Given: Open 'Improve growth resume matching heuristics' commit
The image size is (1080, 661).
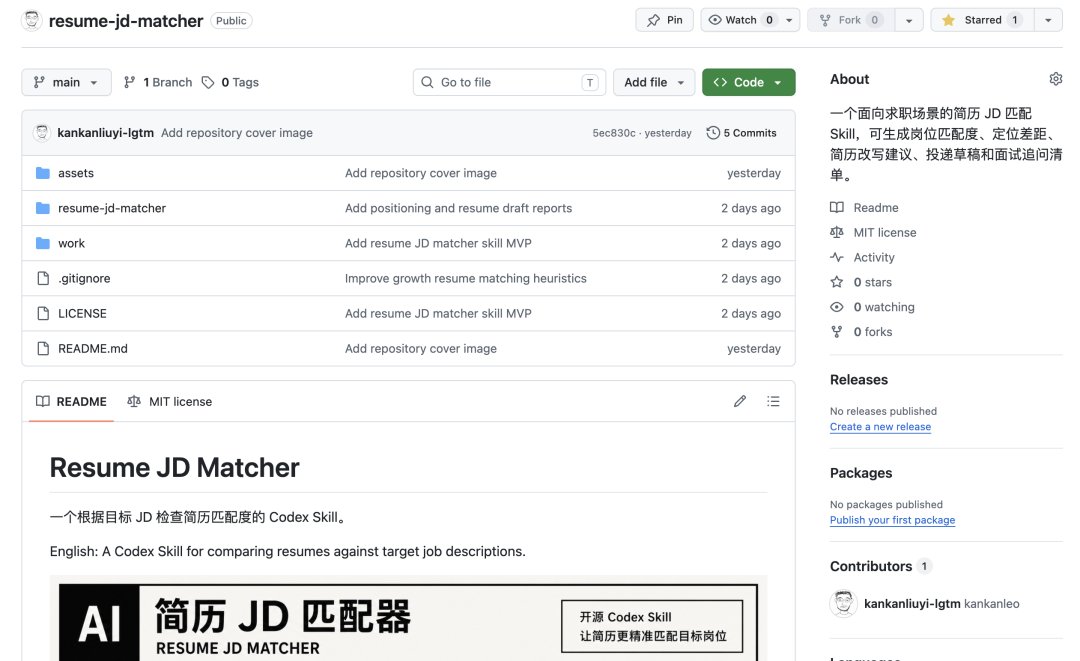Looking at the screenshot, I should [466, 278].
